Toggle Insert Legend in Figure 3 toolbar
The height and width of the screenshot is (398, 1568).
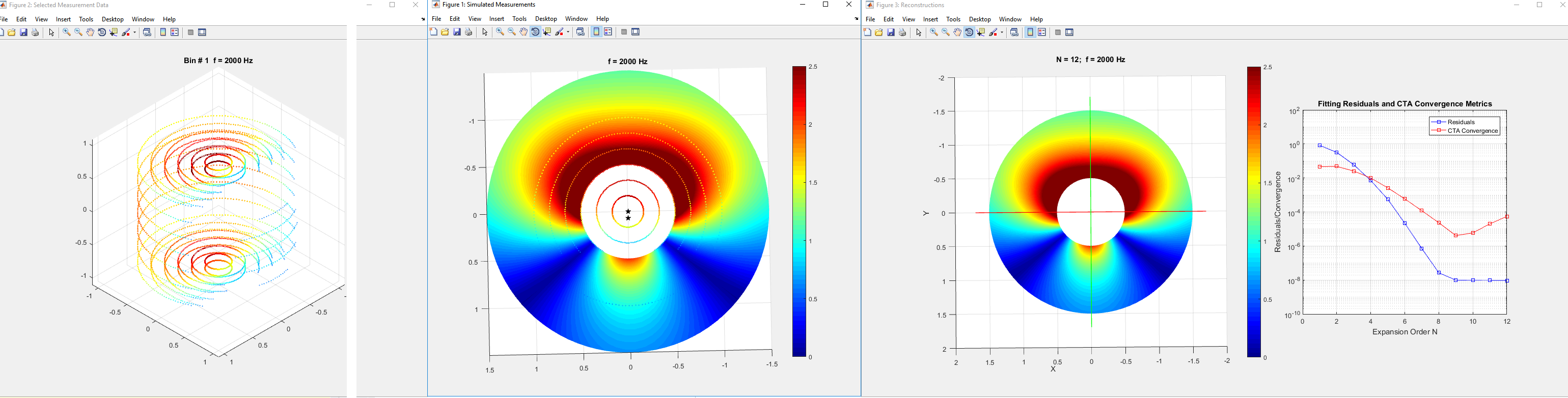click(1042, 32)
